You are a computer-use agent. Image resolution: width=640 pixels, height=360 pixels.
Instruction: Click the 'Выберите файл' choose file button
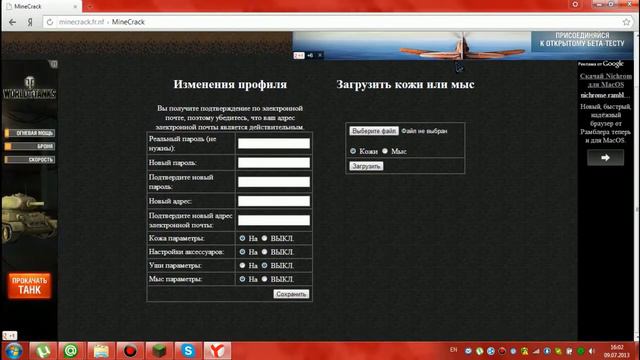point(374,131)
